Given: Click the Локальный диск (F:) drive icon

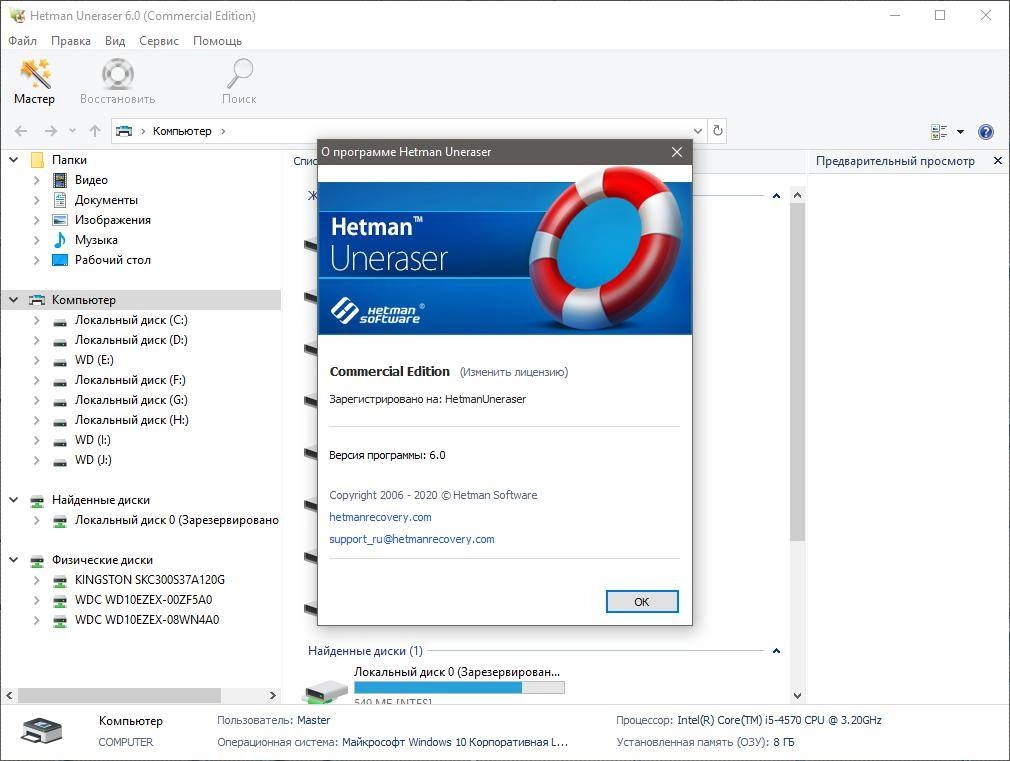Looking at the screenshot, I should pyautogui.click(x=60, y=381).
